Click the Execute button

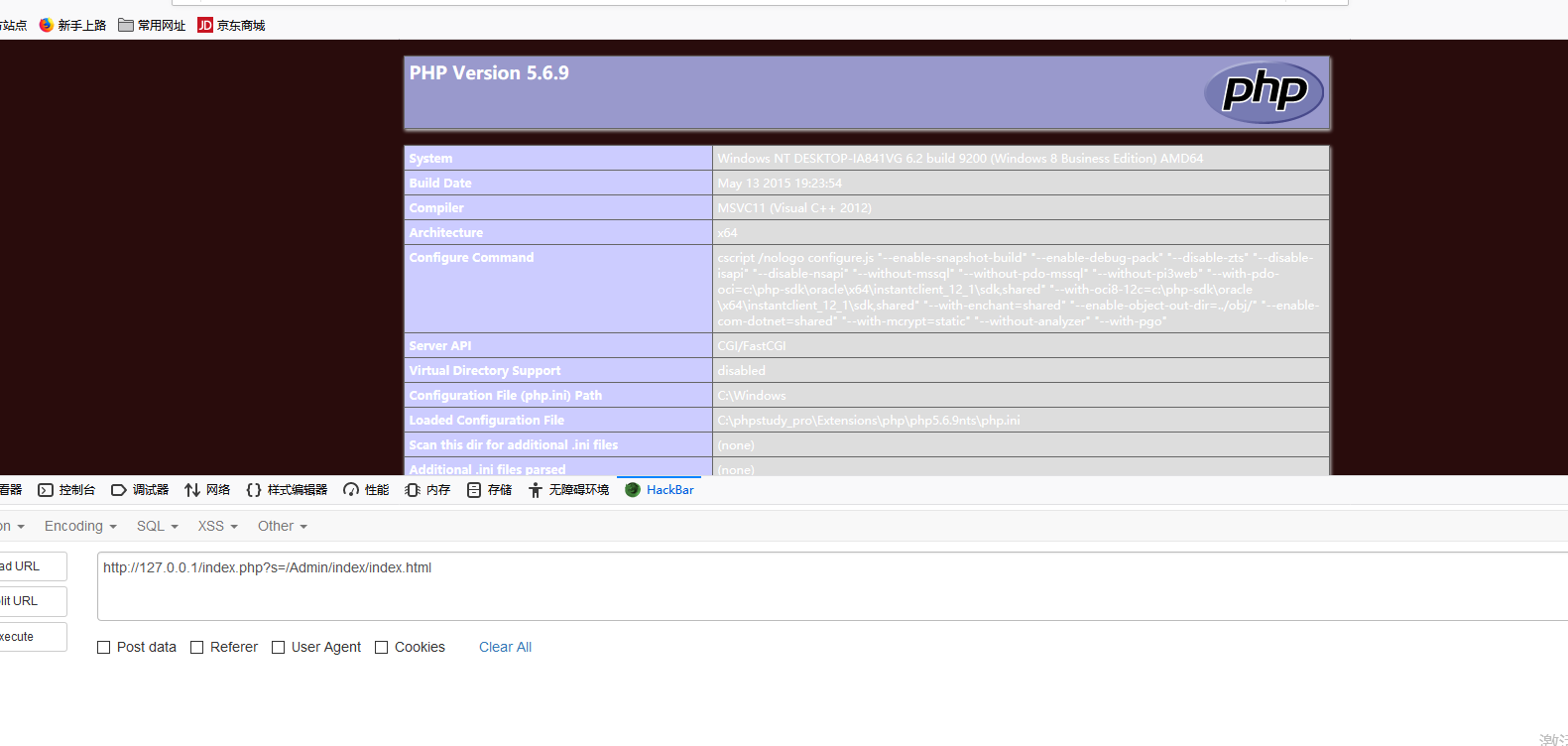click(33, 637)
